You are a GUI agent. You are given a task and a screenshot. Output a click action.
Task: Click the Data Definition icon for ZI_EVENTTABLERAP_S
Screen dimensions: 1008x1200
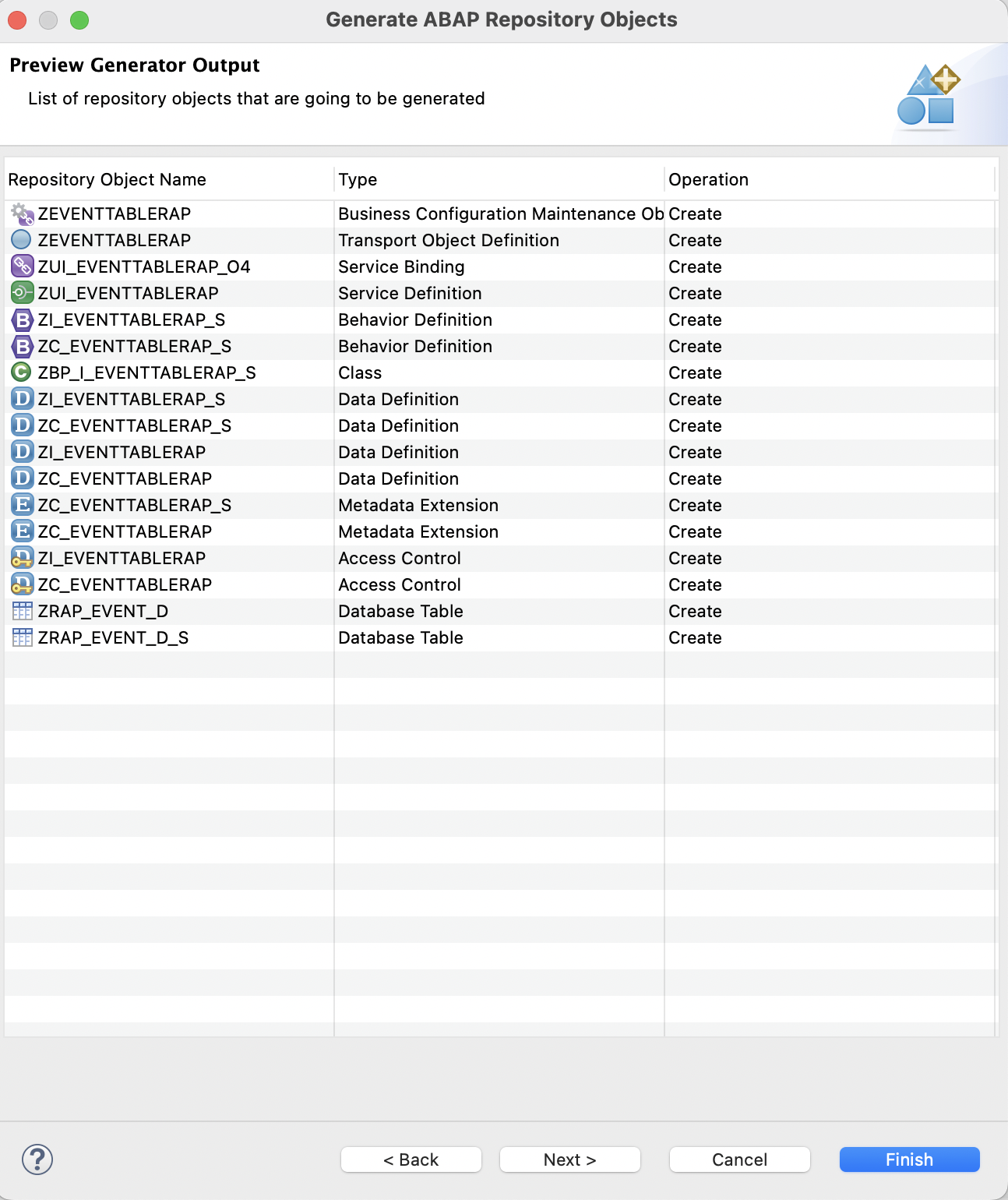pyautogui.click(x=23, y=399)
